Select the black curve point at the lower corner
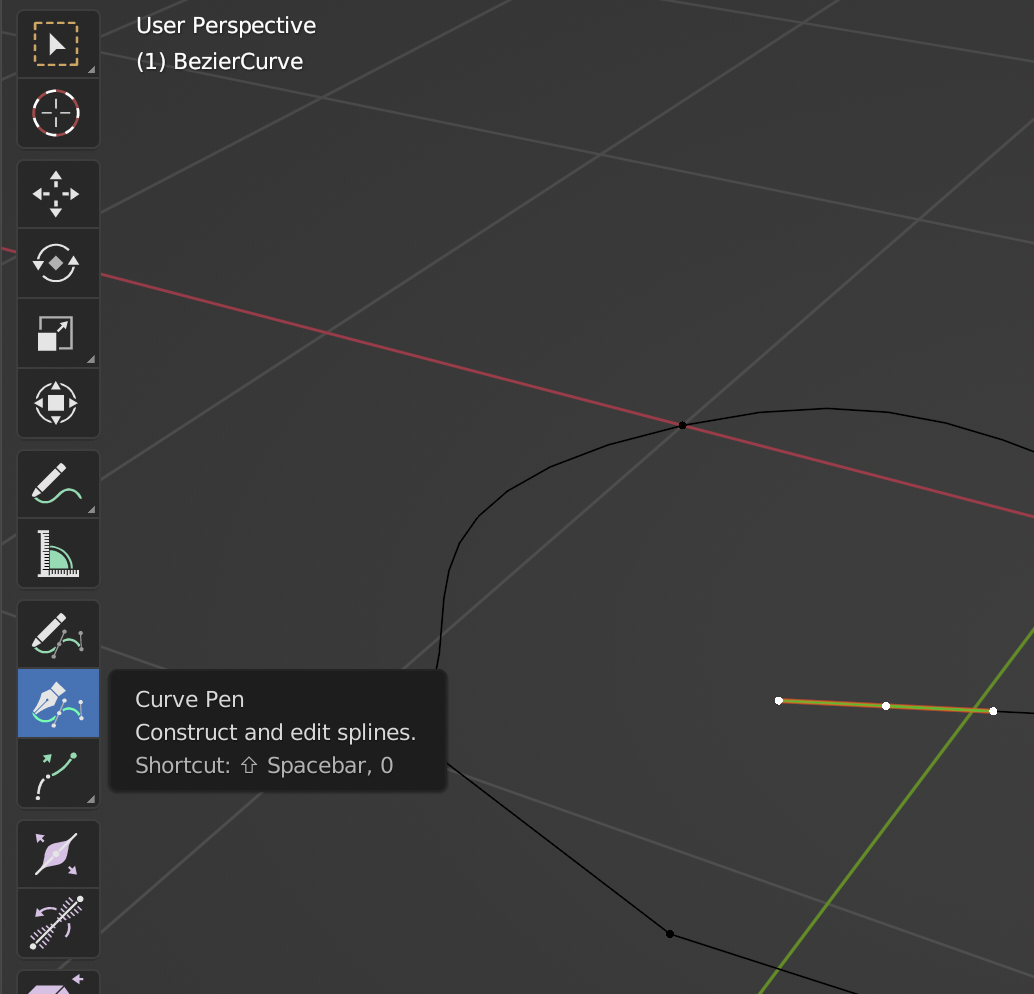Image resolution: width=1034 pixels, height=994 pixels. coord(670,934)
